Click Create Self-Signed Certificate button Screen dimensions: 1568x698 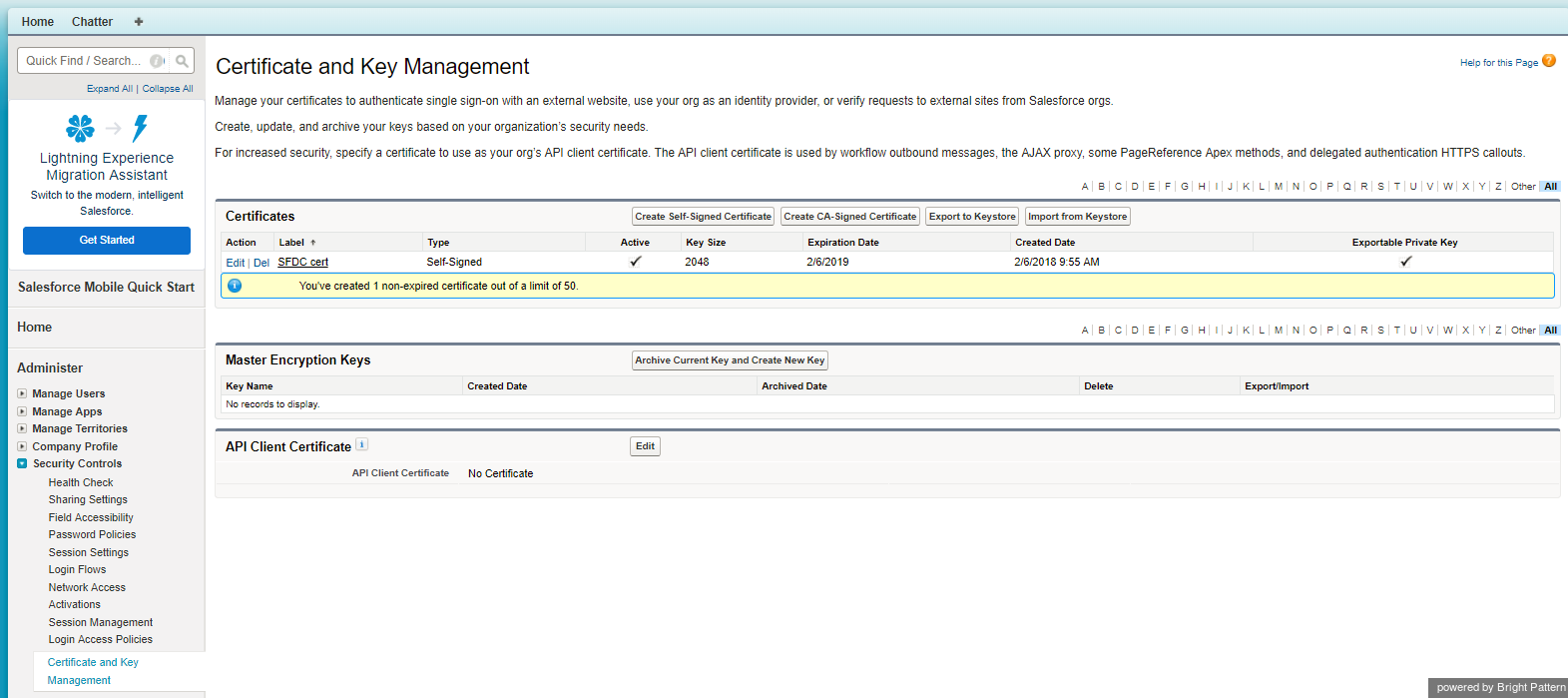pos(704,217)
